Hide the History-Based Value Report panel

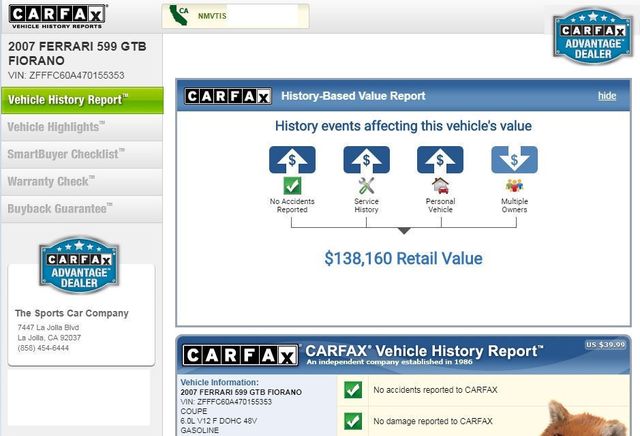607,96
